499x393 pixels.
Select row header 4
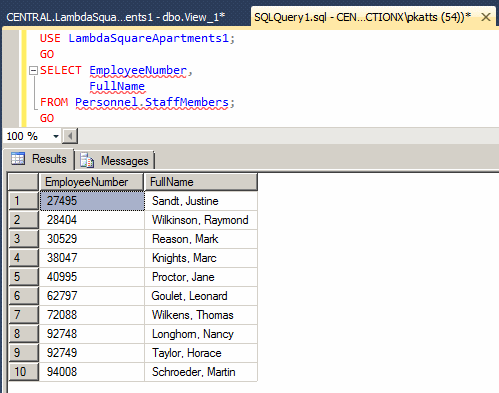(x=23, y=258)
